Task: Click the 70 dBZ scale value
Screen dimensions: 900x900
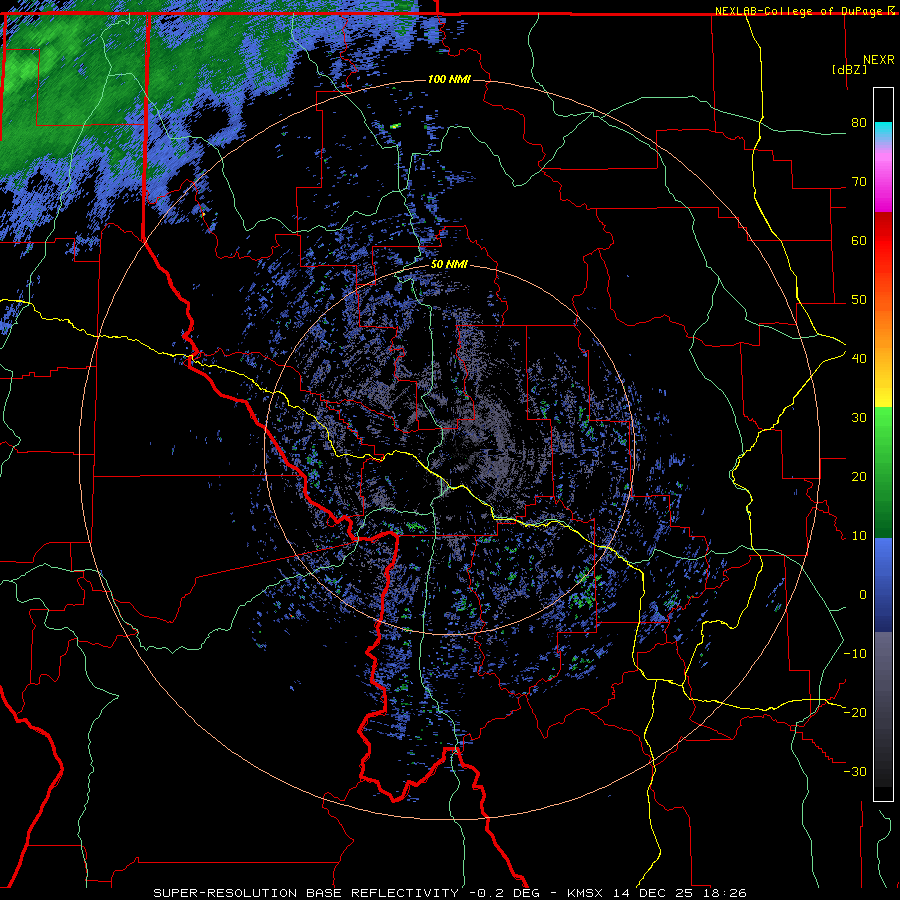Action: (x=859, y=182)
